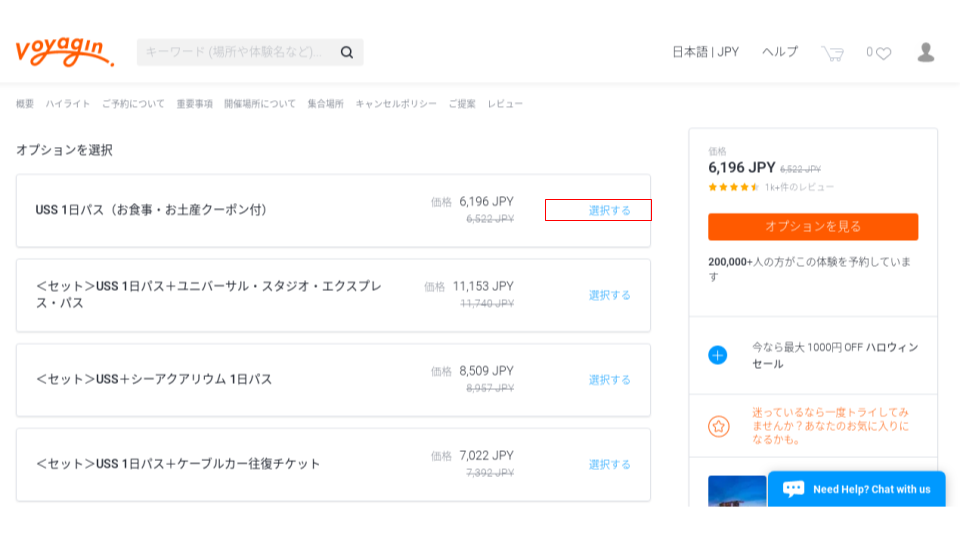Image resolution: width=960 pixels, height=540 pixels.
Task: Select the ケーブルカー set 7,022 JPY option
Action: [x=609, y=465]
